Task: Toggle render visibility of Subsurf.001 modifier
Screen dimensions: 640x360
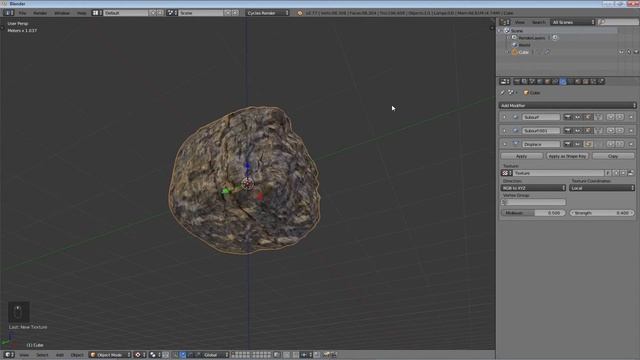Action: (x=567, y=131)
